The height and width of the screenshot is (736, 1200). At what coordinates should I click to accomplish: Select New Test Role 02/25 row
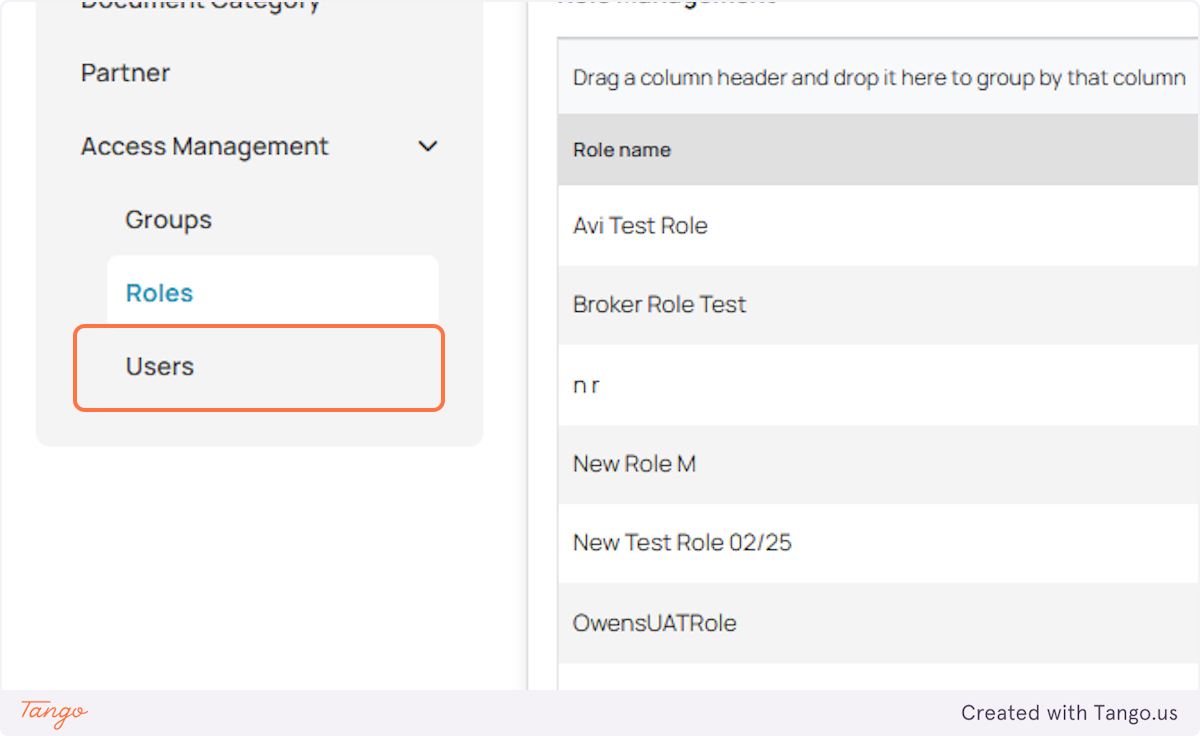[x=878, y=543]
